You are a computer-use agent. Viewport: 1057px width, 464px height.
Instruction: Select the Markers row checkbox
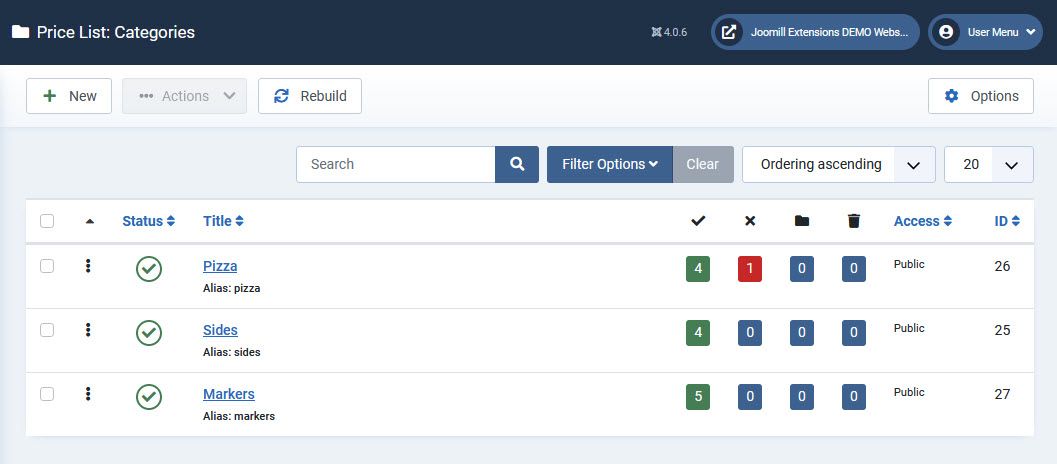(x=47, y=394)
